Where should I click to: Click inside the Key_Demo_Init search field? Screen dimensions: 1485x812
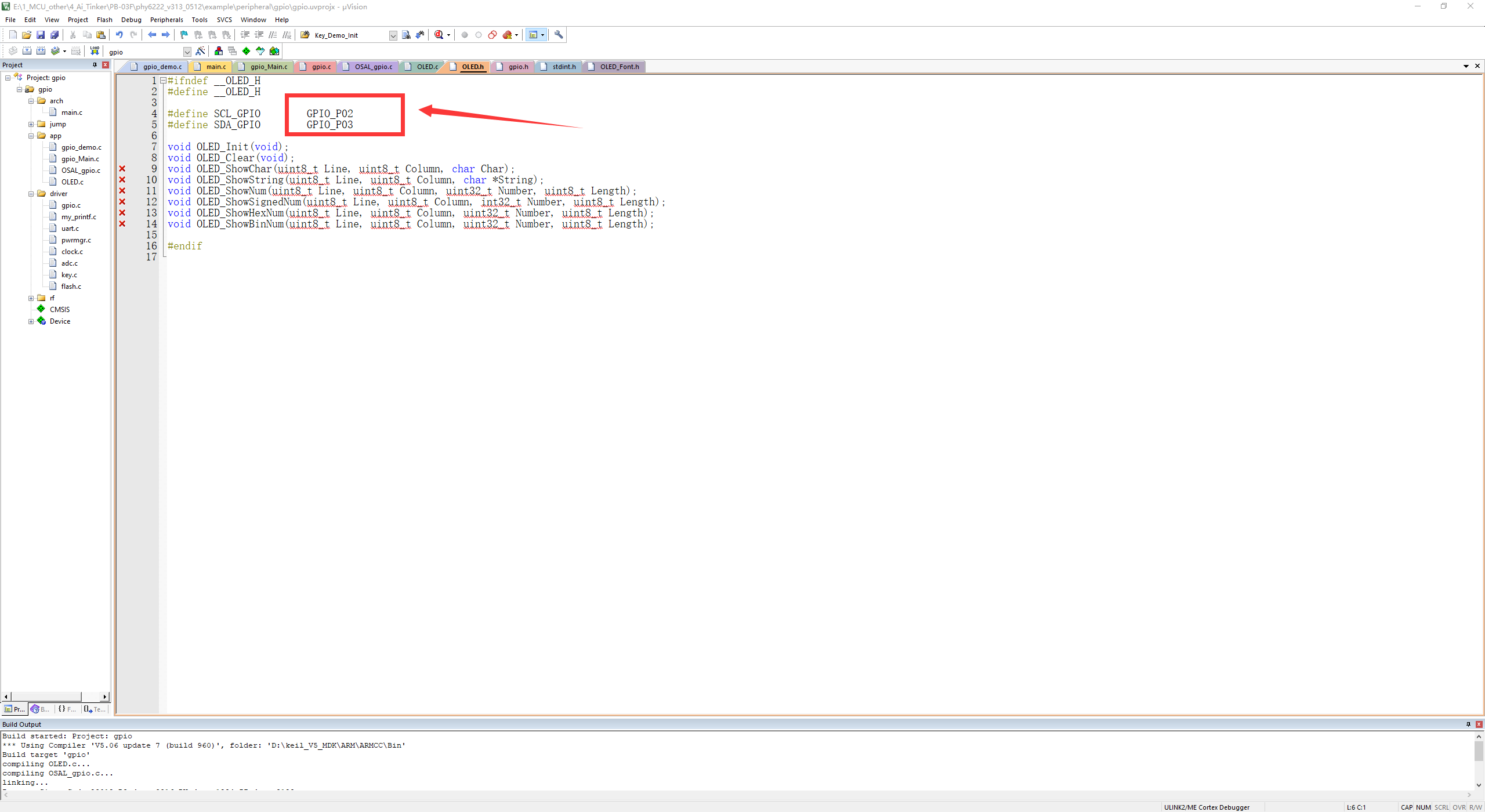coord(350,35)
